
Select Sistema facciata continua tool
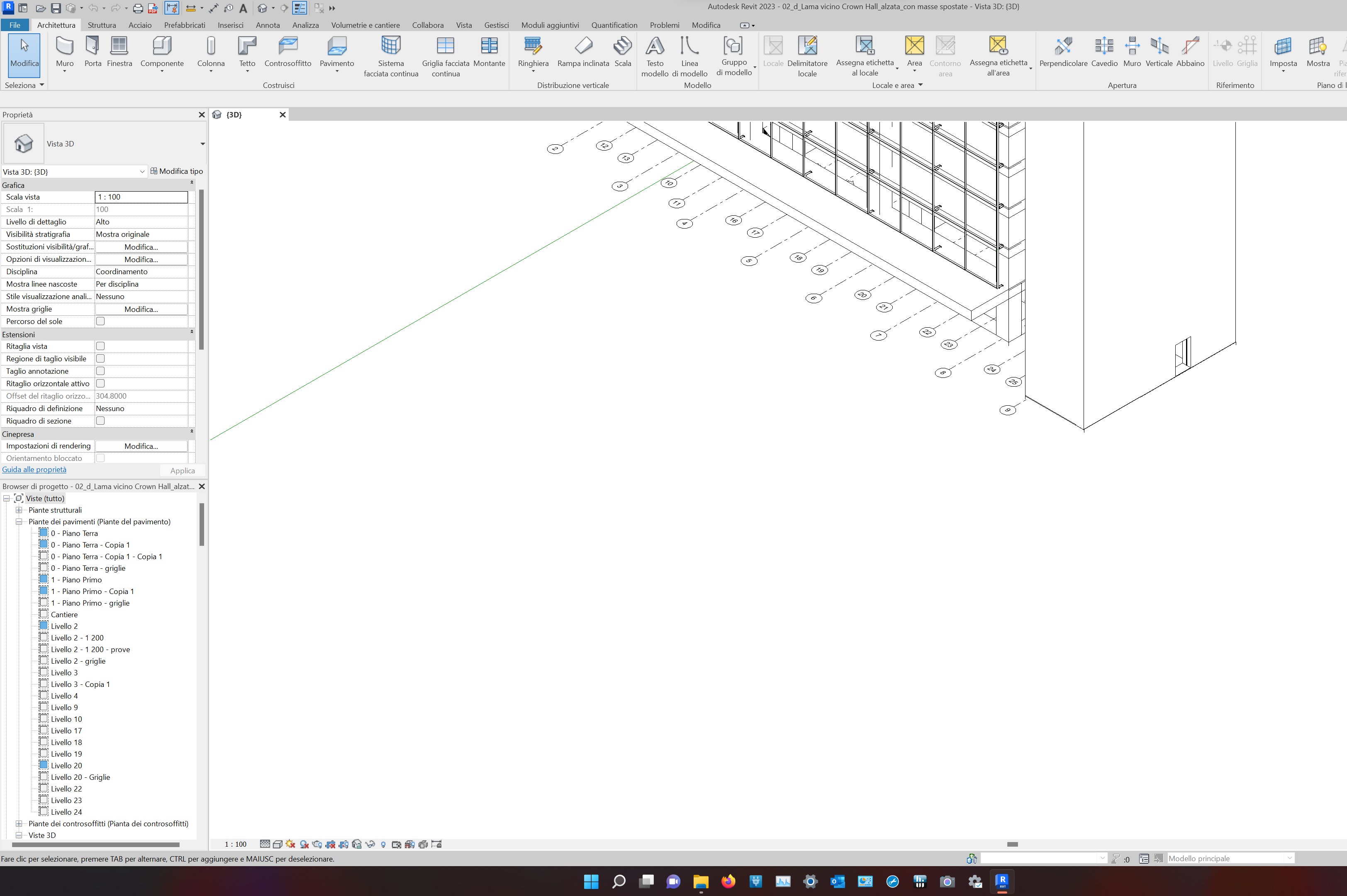point(391,56)
